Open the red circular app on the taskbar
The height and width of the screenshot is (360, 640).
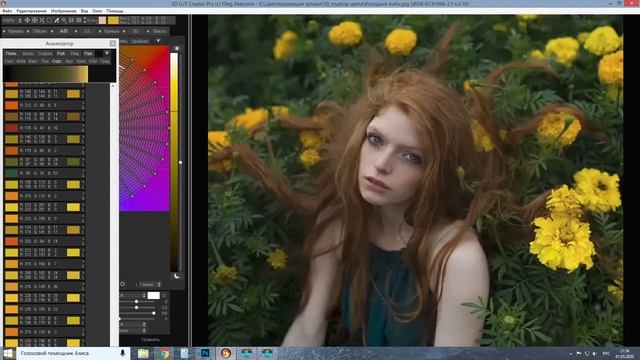226,353
